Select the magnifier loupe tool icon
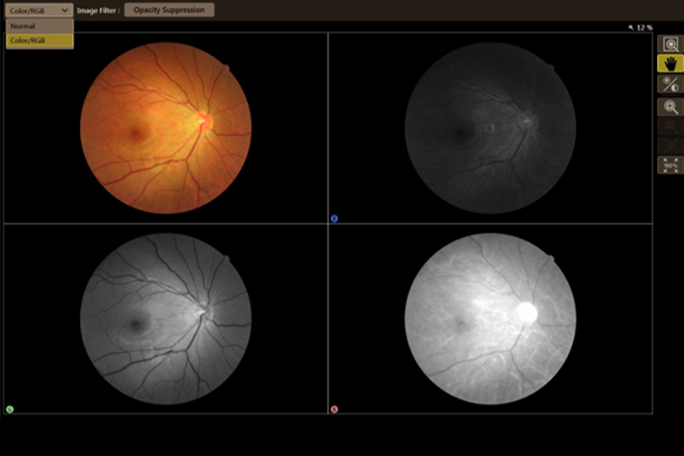 pyautogui.click(x=670, y=44)
